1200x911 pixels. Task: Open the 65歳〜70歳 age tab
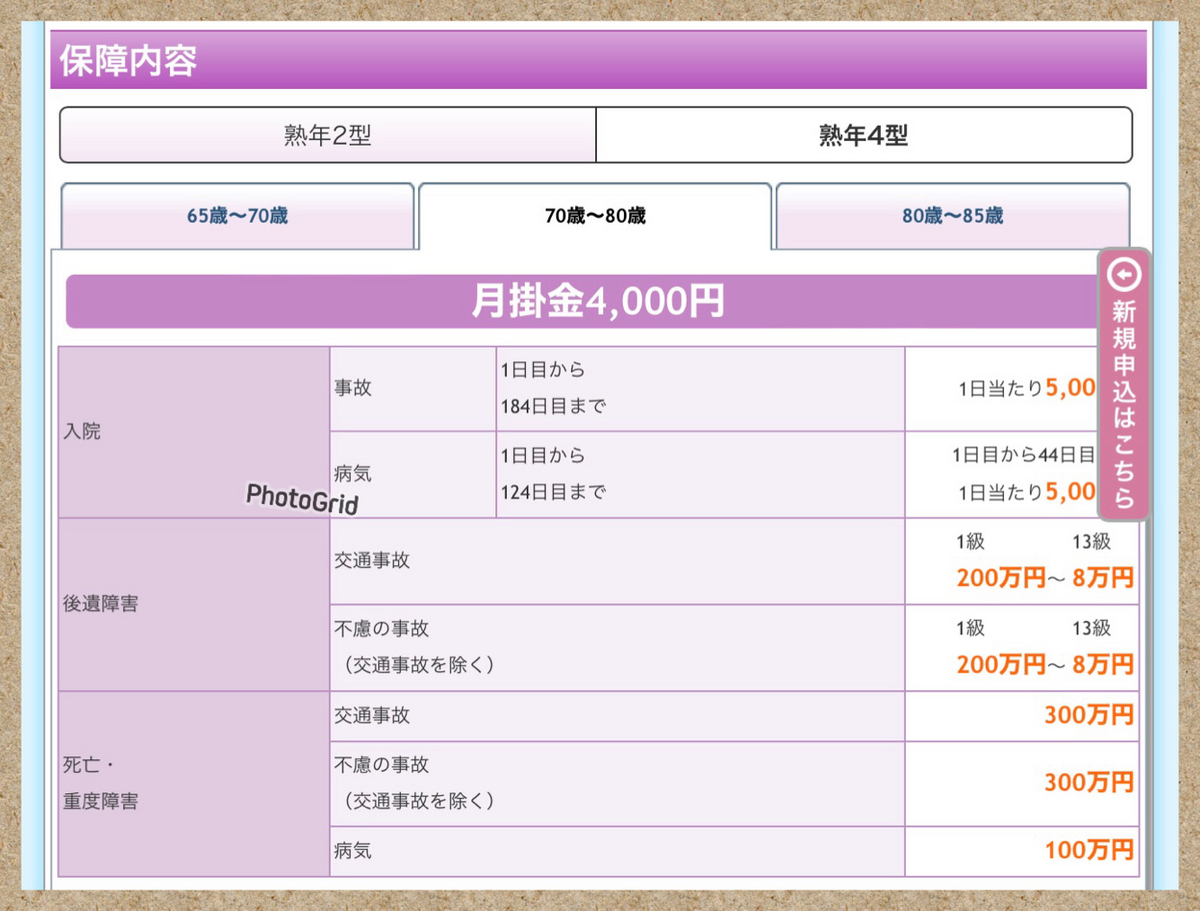click(x=237, y=216)
